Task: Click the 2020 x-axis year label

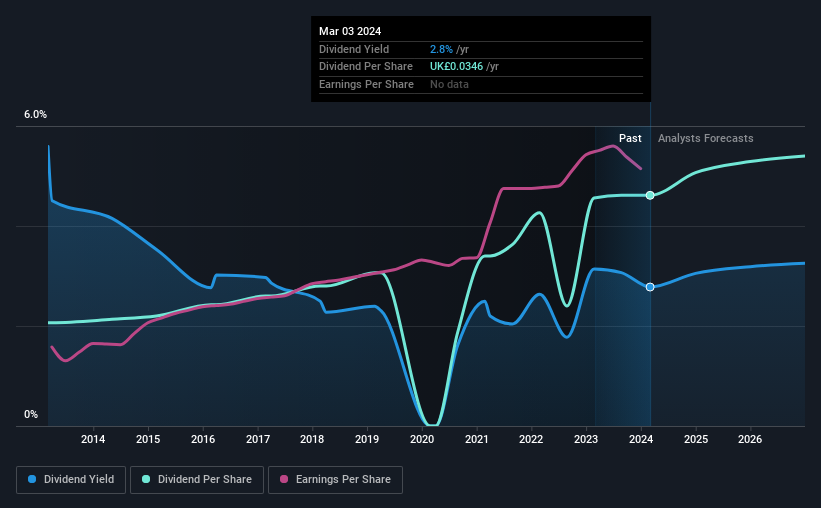Action: tap(422, 439)
